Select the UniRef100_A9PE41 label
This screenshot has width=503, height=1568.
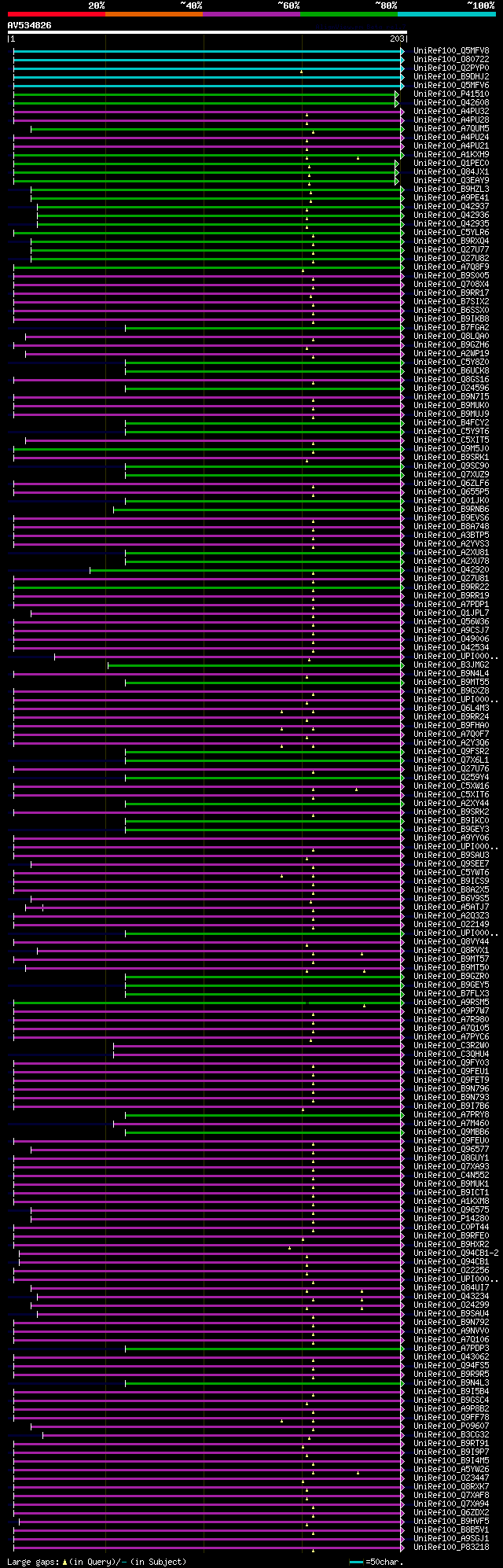[451, 198]
